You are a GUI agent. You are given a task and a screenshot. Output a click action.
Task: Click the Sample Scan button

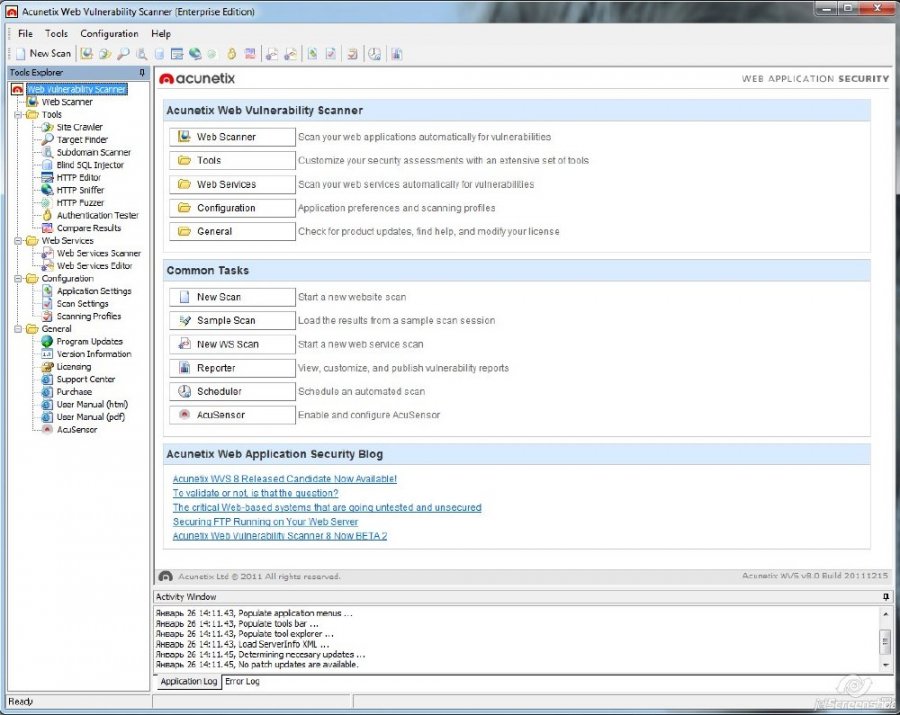232,320
